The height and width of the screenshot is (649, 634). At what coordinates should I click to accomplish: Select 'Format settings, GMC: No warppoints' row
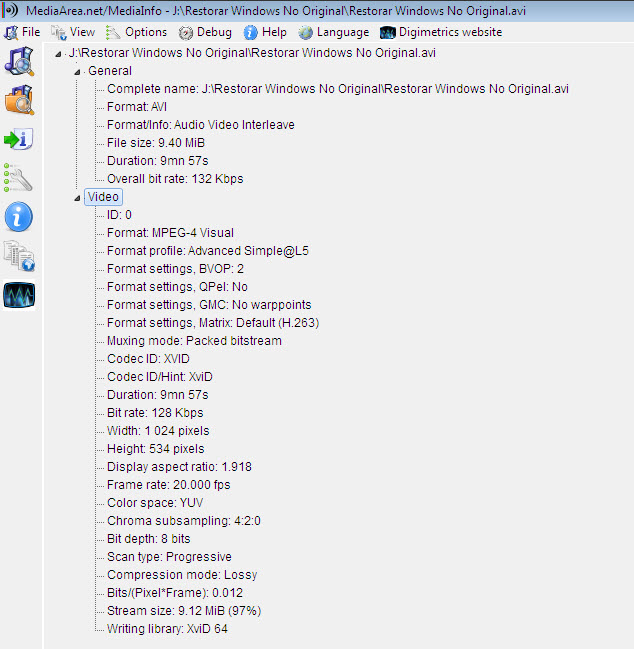click(209, 305)
